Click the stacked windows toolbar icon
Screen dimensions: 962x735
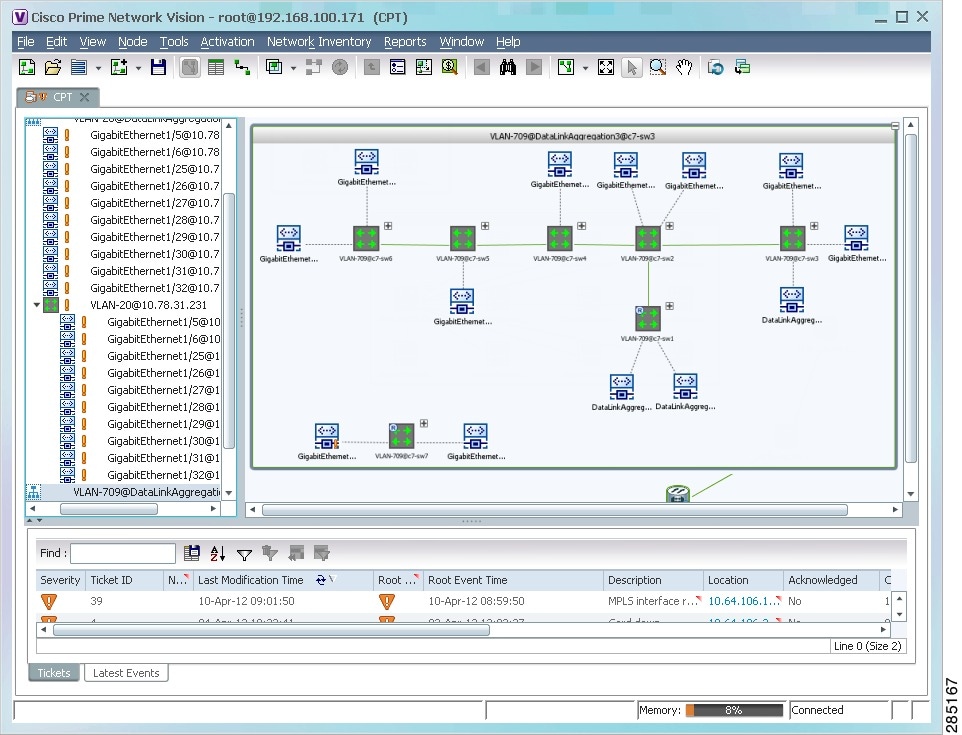[742, 67]
